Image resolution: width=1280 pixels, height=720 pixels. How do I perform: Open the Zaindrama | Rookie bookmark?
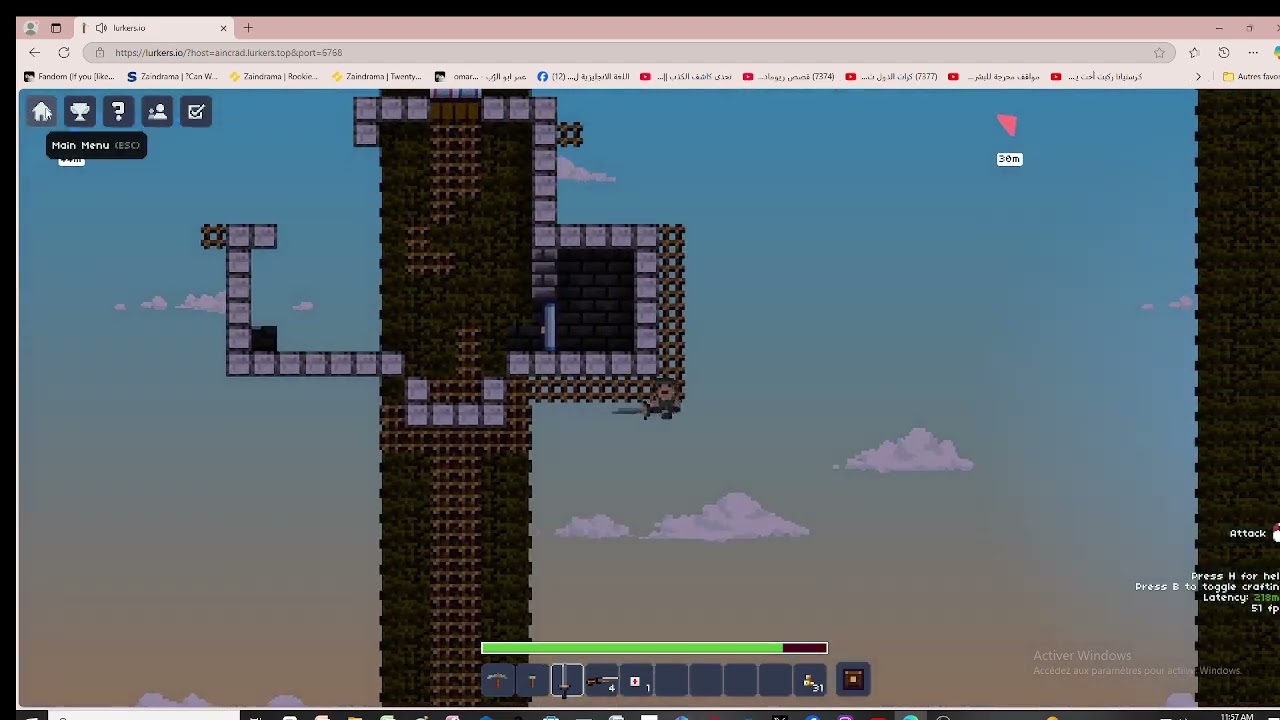point(273,76)
